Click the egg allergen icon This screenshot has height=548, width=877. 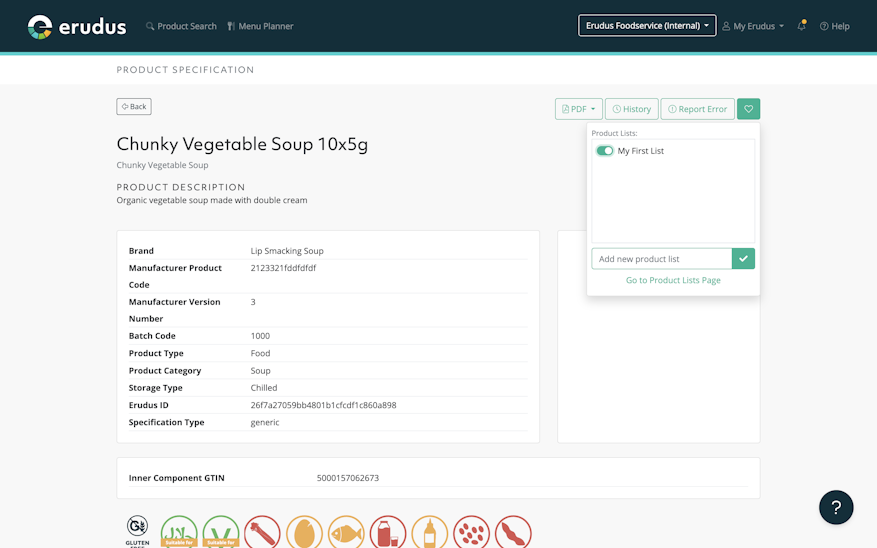tap(304, 532)
